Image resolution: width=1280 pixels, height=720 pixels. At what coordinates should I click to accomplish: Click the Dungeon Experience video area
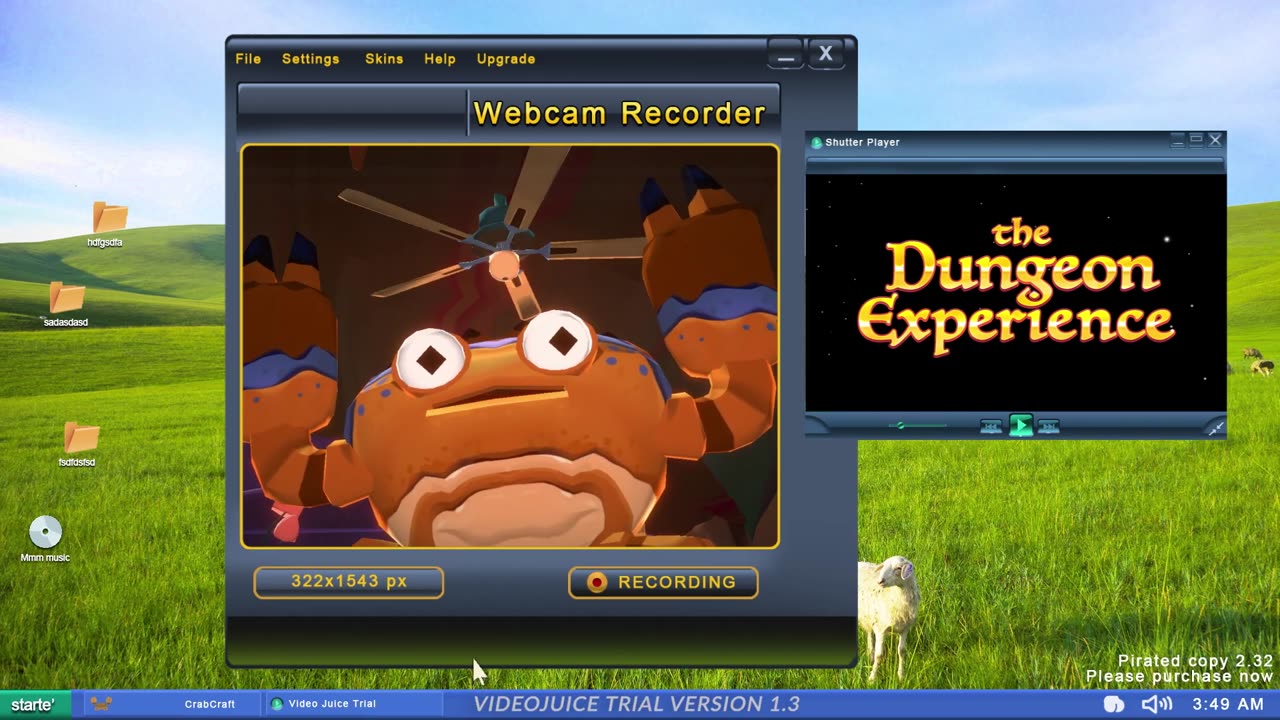pos(1016,292)
